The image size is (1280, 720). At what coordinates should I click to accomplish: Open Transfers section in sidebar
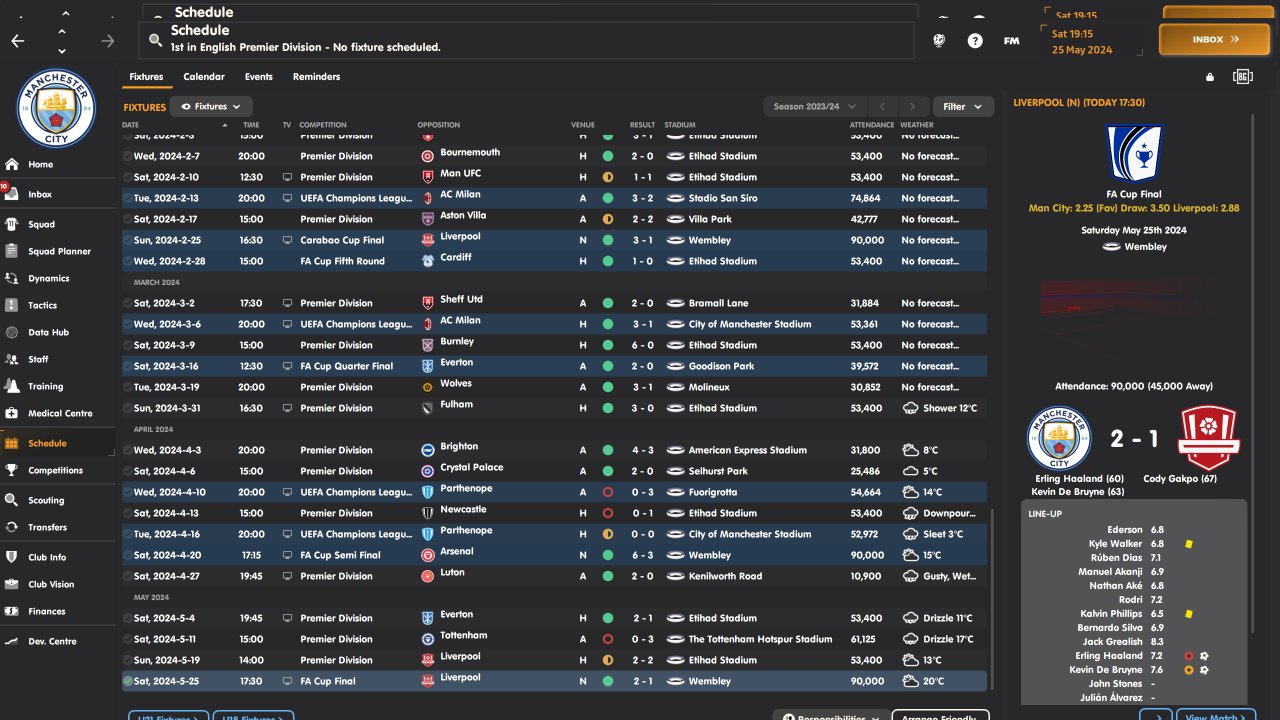pyautogui.click(x=47, y=527)
